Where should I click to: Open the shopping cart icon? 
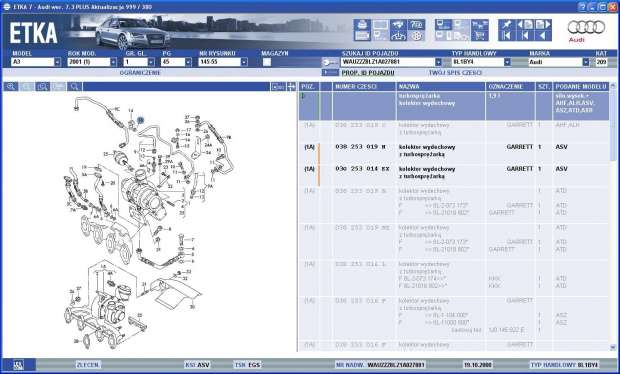pyautogui.click(x=480, y=36)
